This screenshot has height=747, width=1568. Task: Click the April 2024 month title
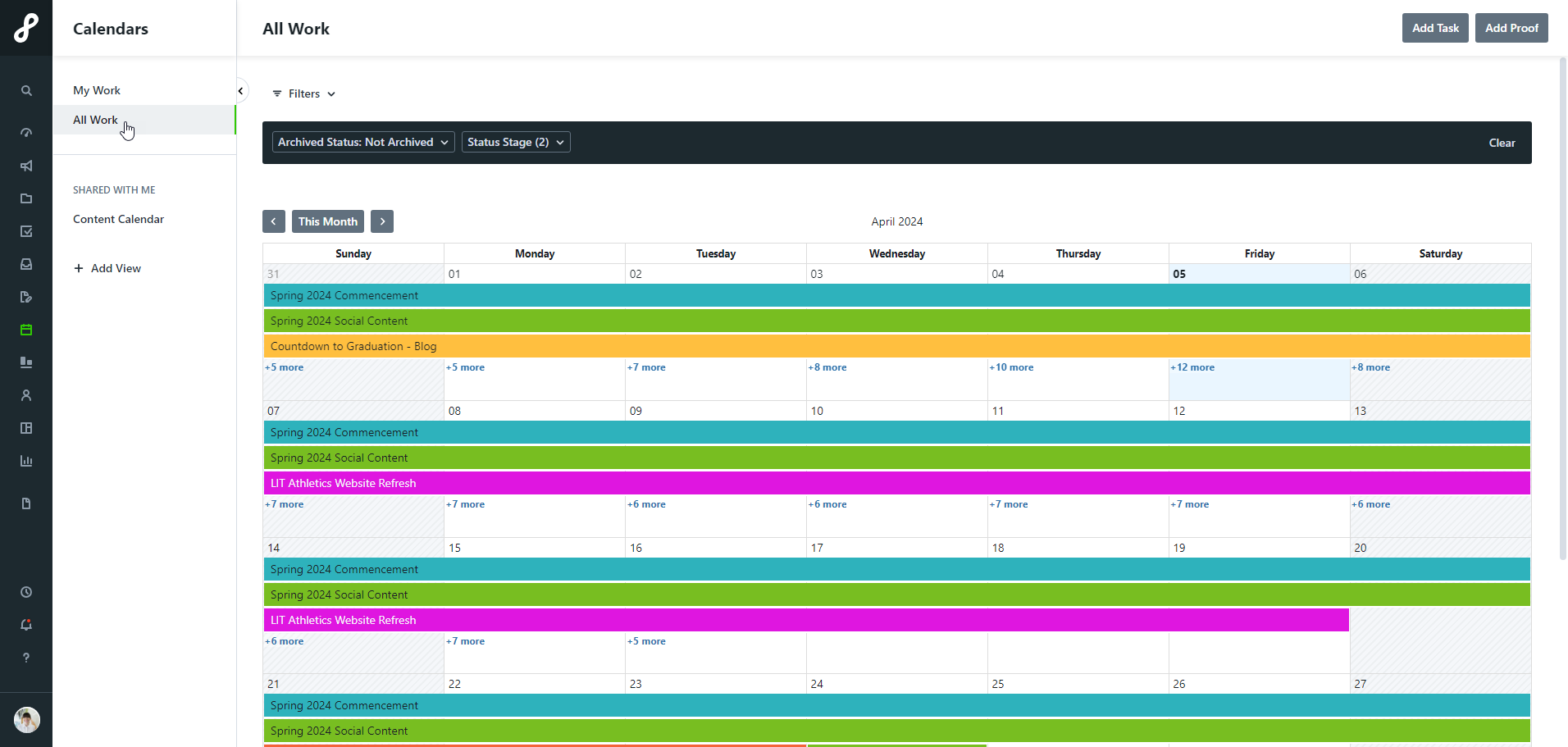click(x=897, y=221)
